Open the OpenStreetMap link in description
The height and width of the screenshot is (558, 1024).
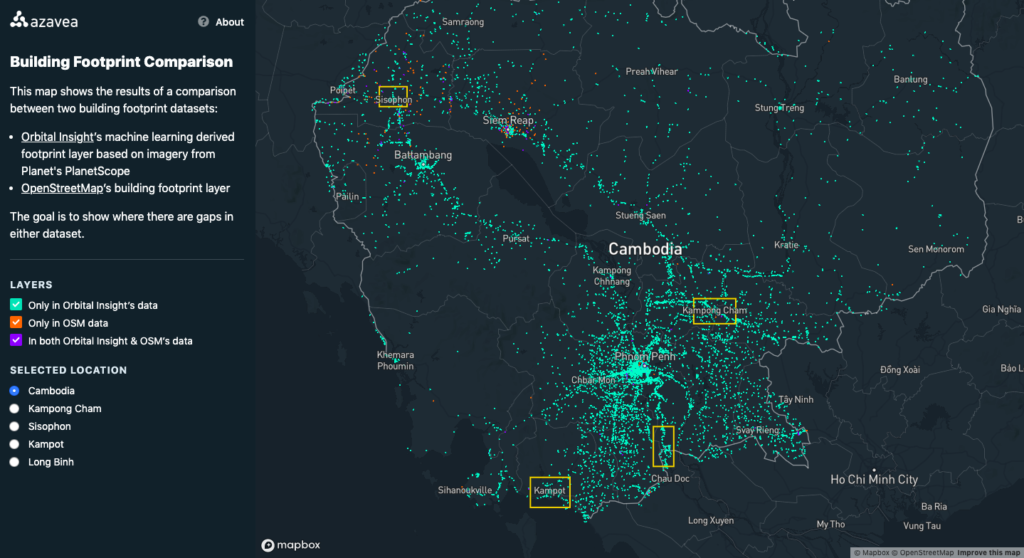pos(62,188)
